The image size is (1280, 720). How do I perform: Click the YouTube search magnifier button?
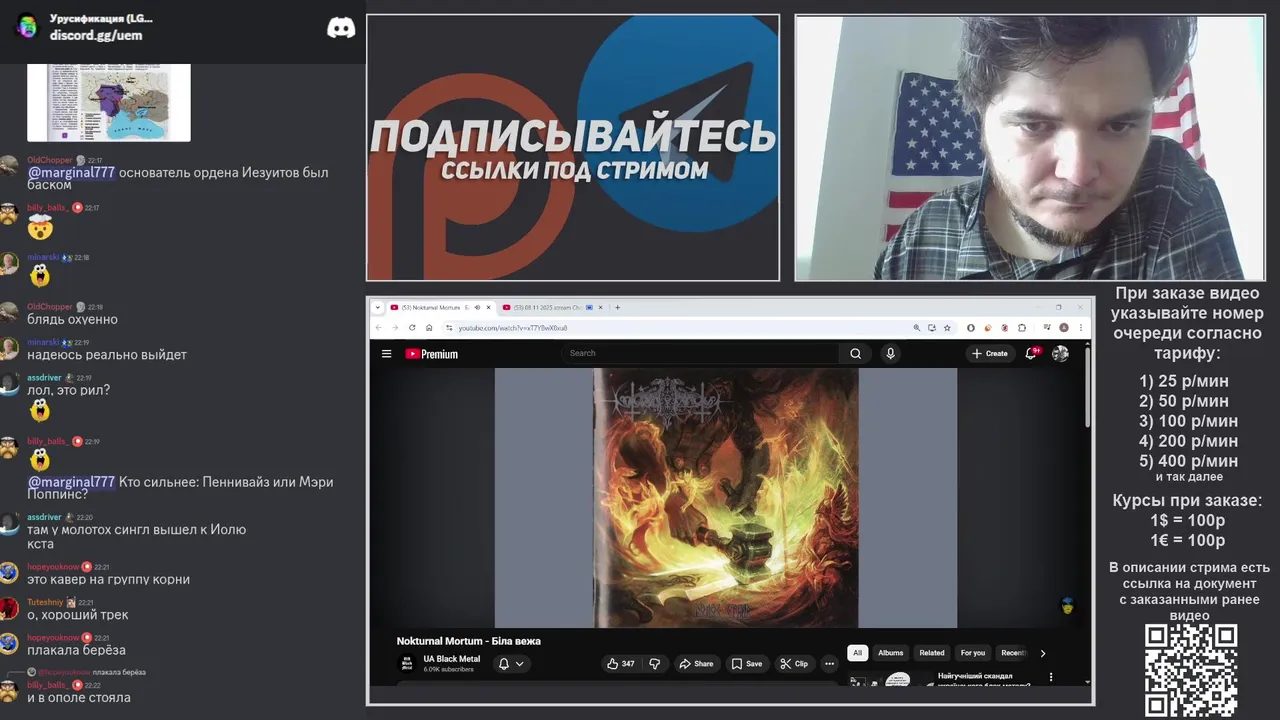click(855, 353)
